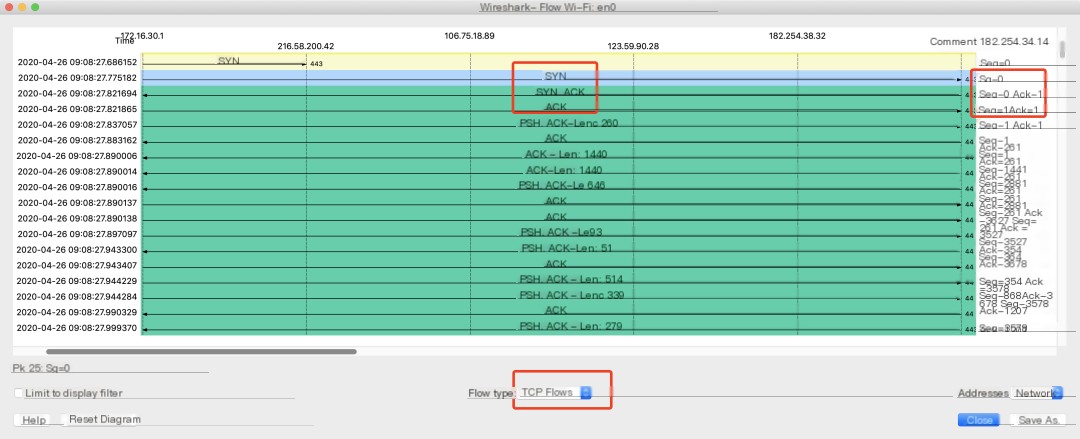Click the PSH, ACK Len 260 flow arrow
This screenshot has height=439, width=1080.
[x=568, y=124]
